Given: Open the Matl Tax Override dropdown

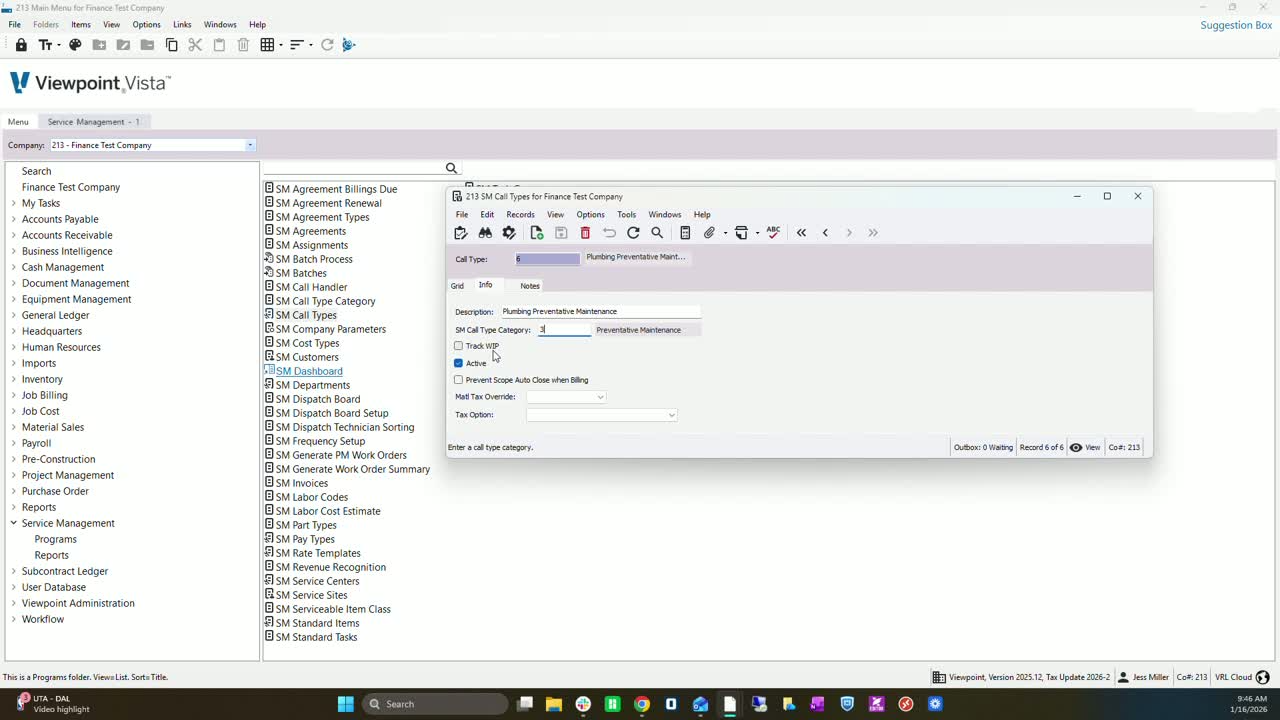Looking at the screenshot, I should tap(600, 397).
